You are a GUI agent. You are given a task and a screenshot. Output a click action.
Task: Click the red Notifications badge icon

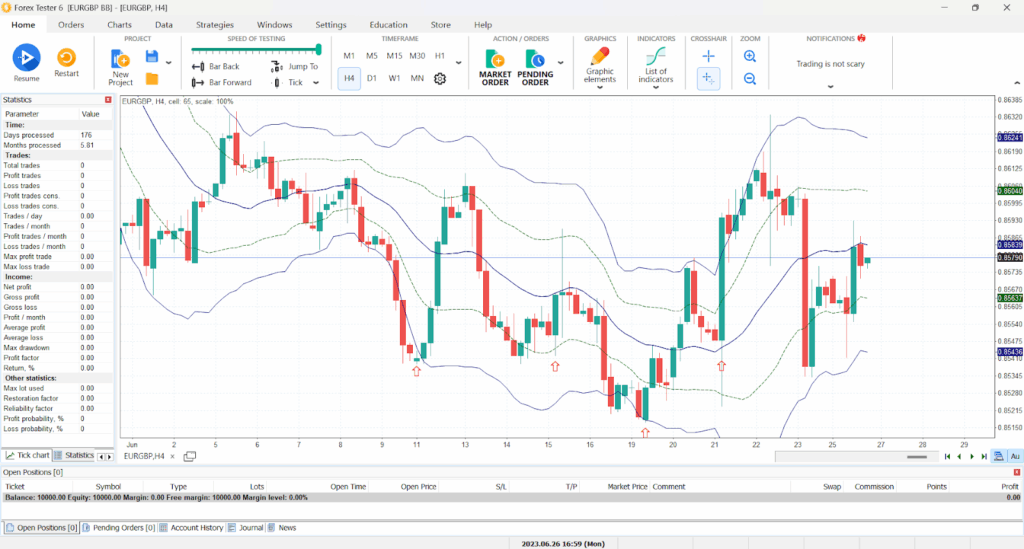(x=861, y=39)
